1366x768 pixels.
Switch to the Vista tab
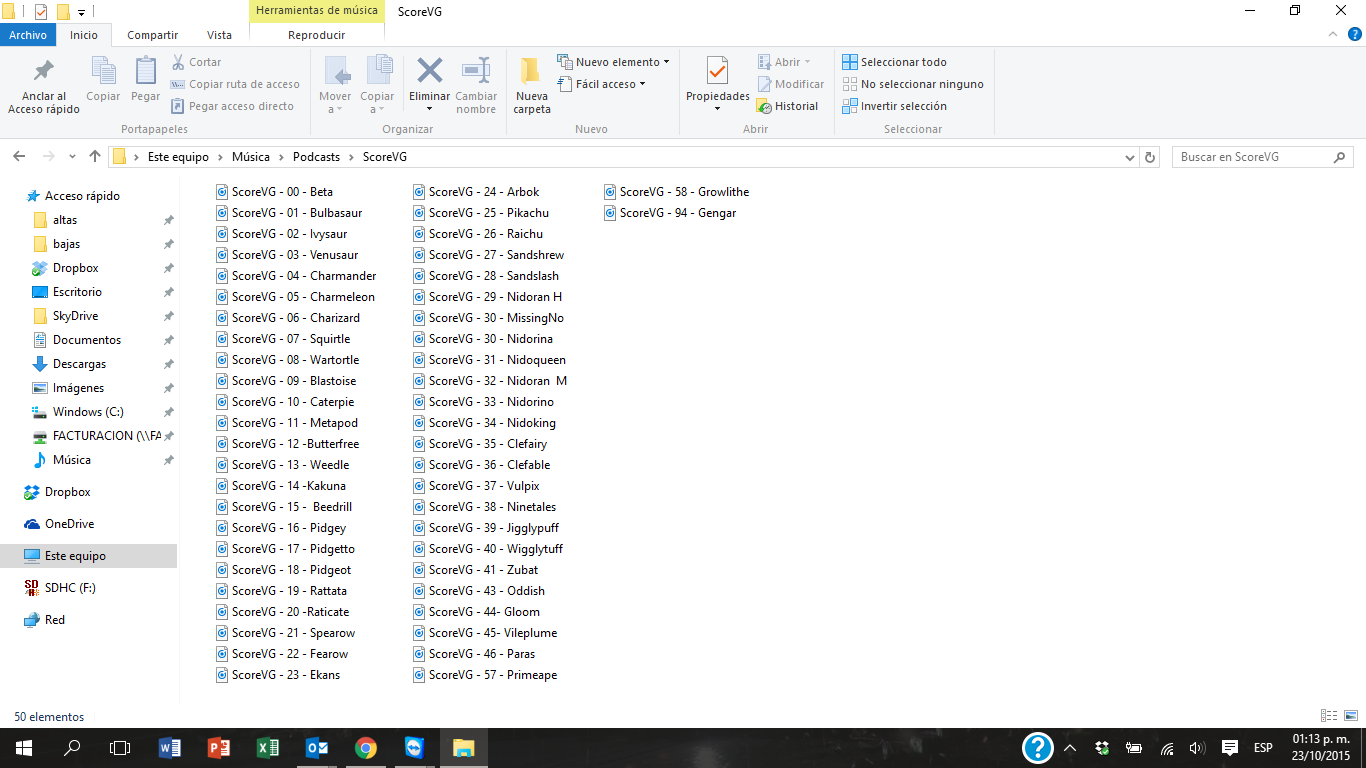[x=219, y=34]
